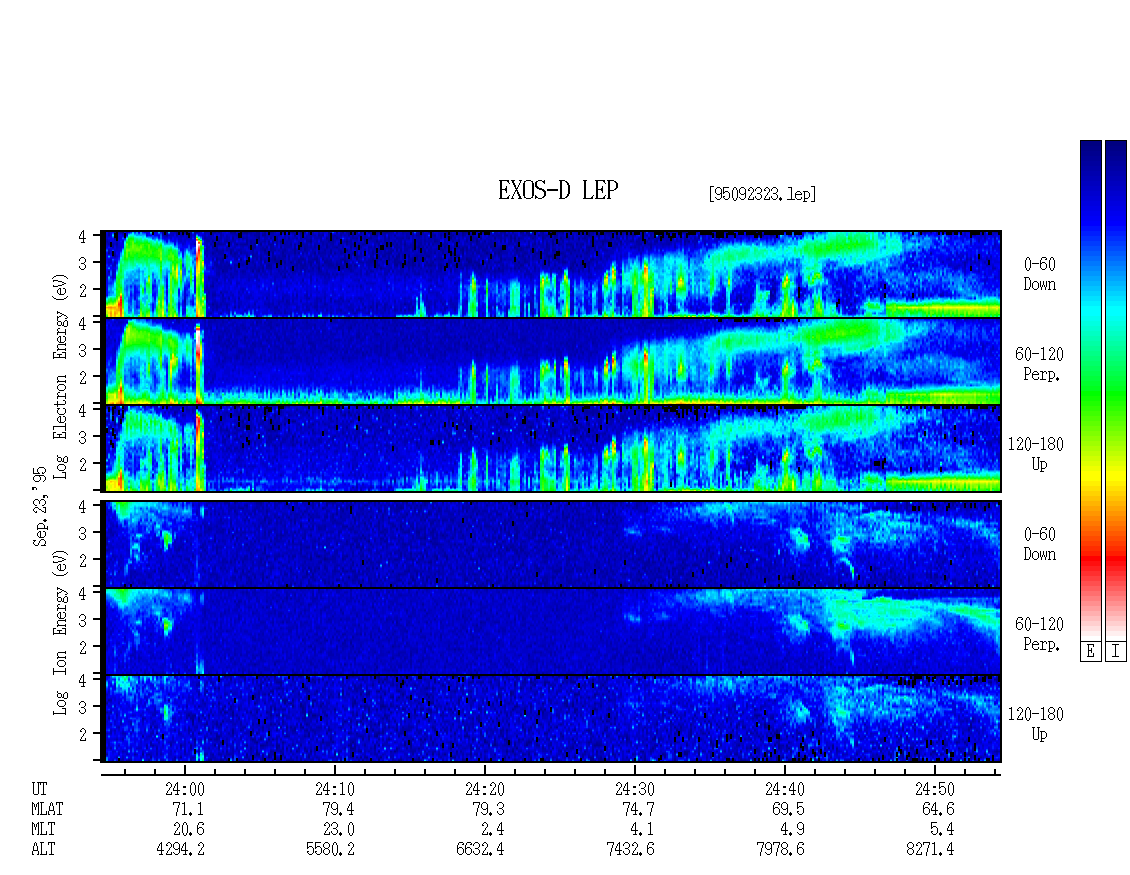The image size is (1130, 875).
Task: Click the 24:30 time tick label
Action: (x=635, y=789)
